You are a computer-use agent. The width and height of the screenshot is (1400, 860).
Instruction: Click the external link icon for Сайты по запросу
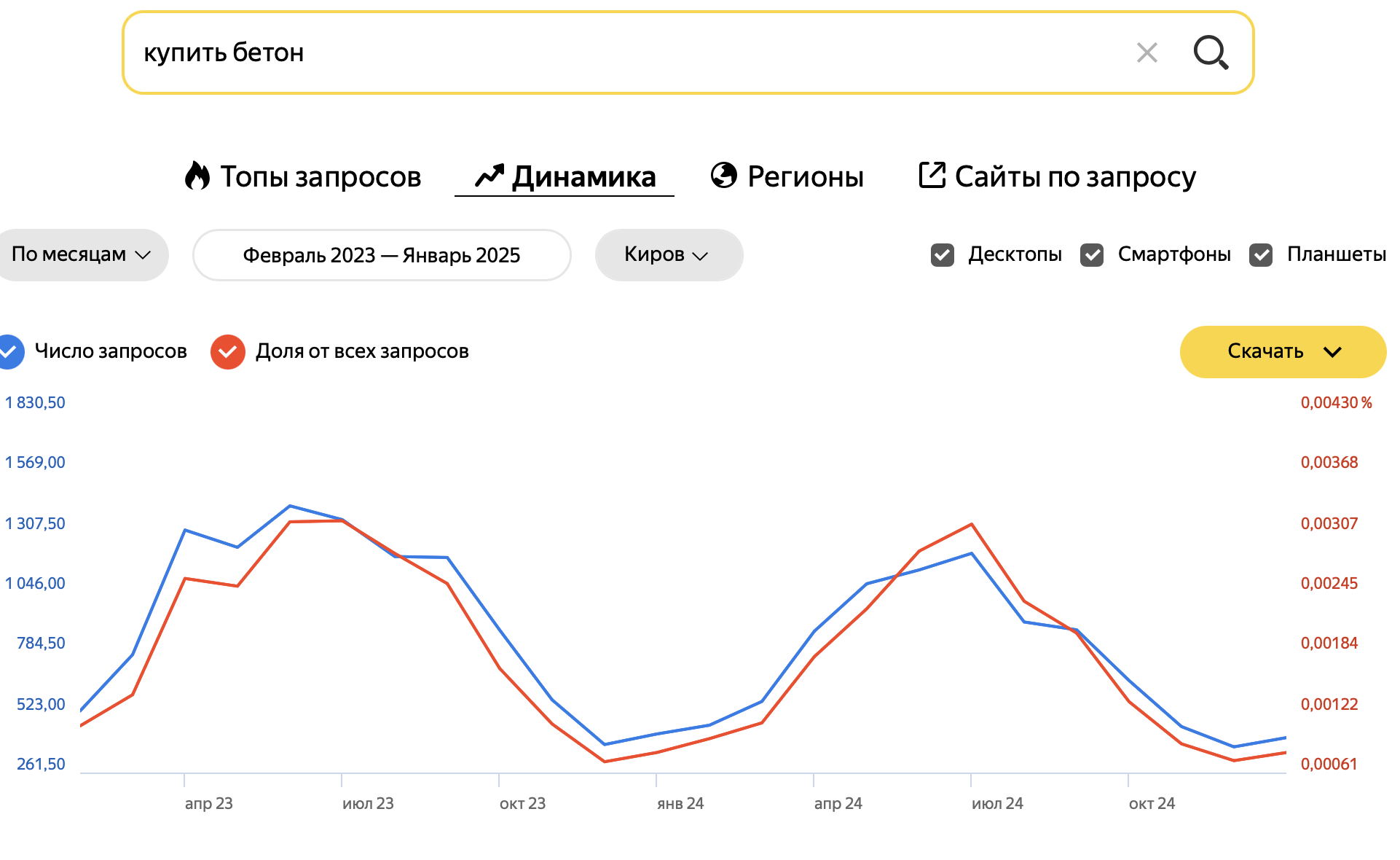(932, 175)
